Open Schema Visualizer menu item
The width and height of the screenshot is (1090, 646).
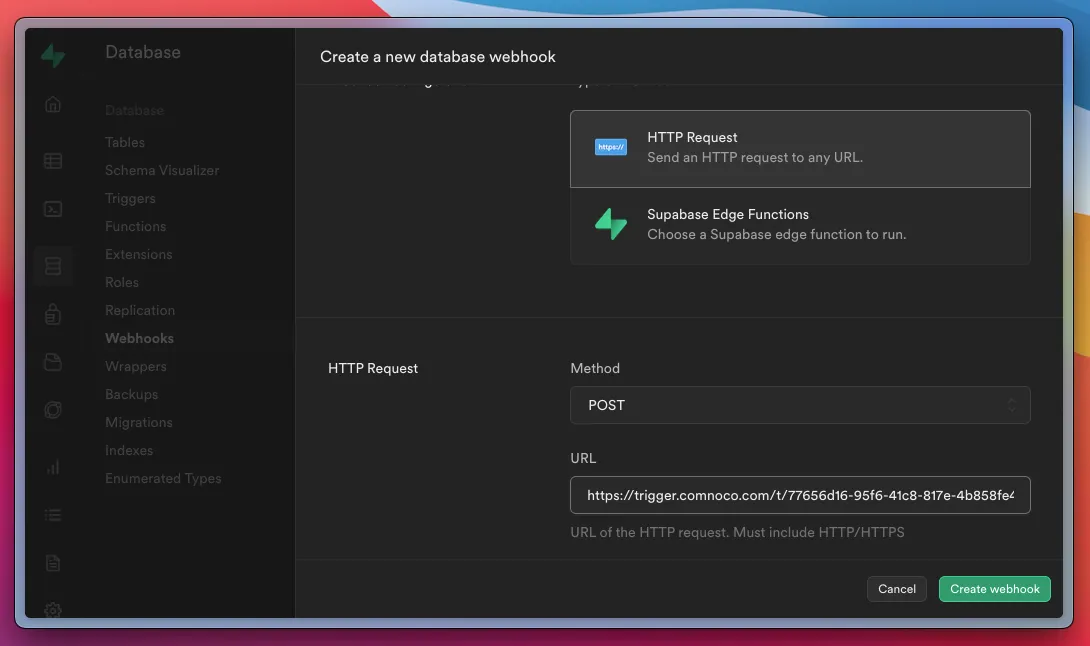[162, 170]
